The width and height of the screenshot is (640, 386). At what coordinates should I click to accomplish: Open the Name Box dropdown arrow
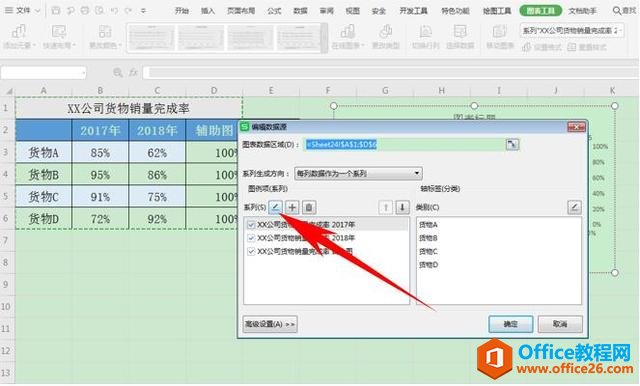(83, 73)
